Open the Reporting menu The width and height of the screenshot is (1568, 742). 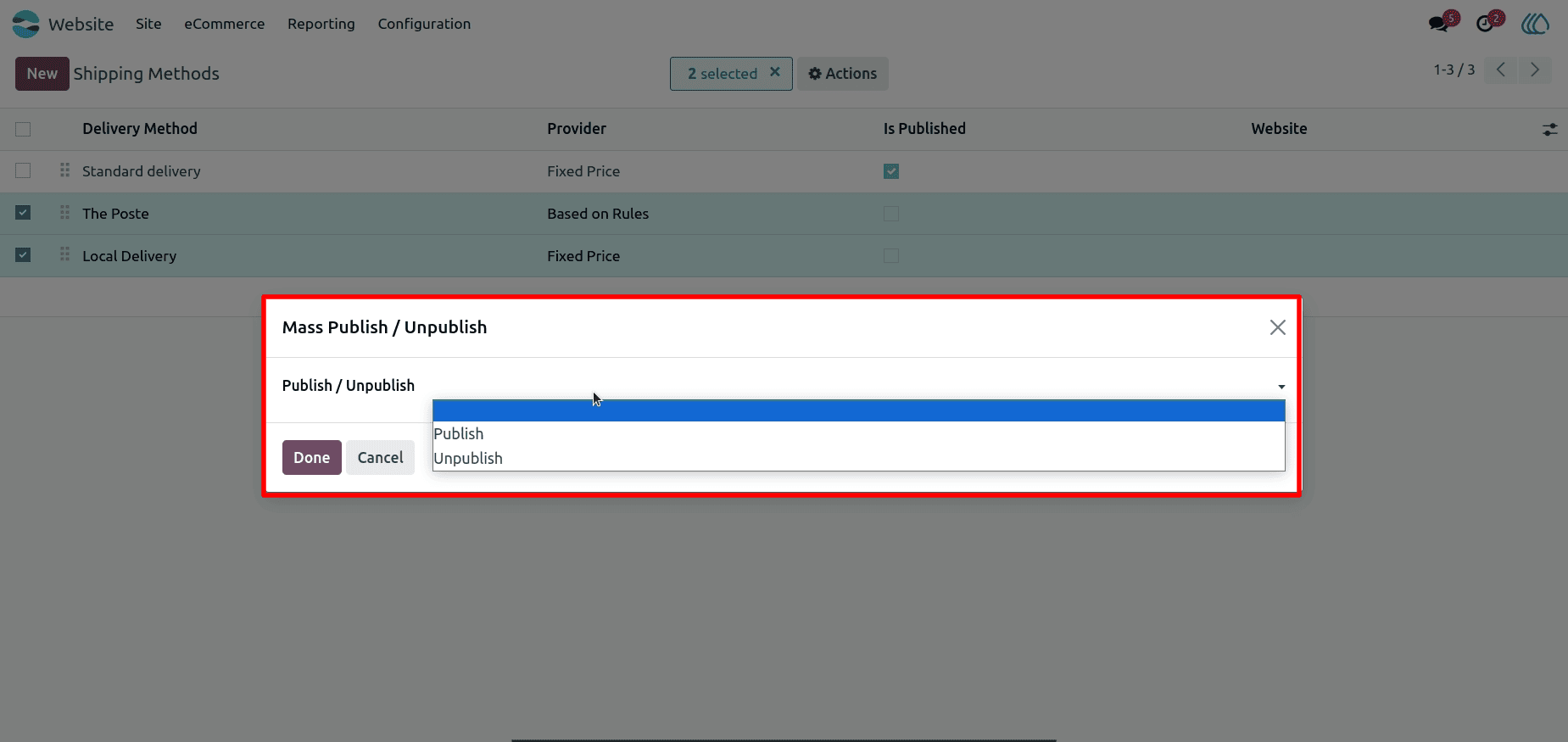click(x=321, y=24)
